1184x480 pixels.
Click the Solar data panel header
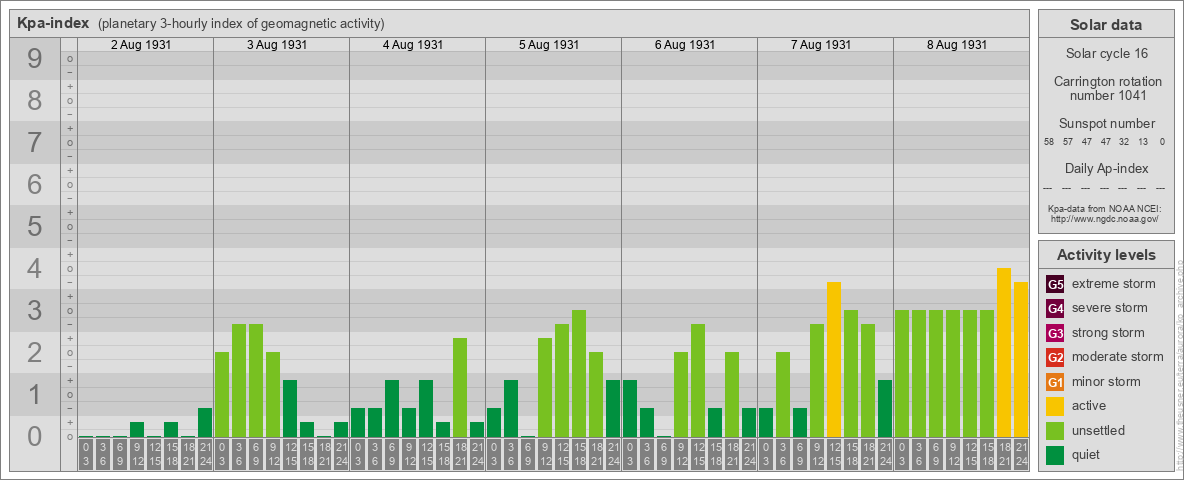1105,25
